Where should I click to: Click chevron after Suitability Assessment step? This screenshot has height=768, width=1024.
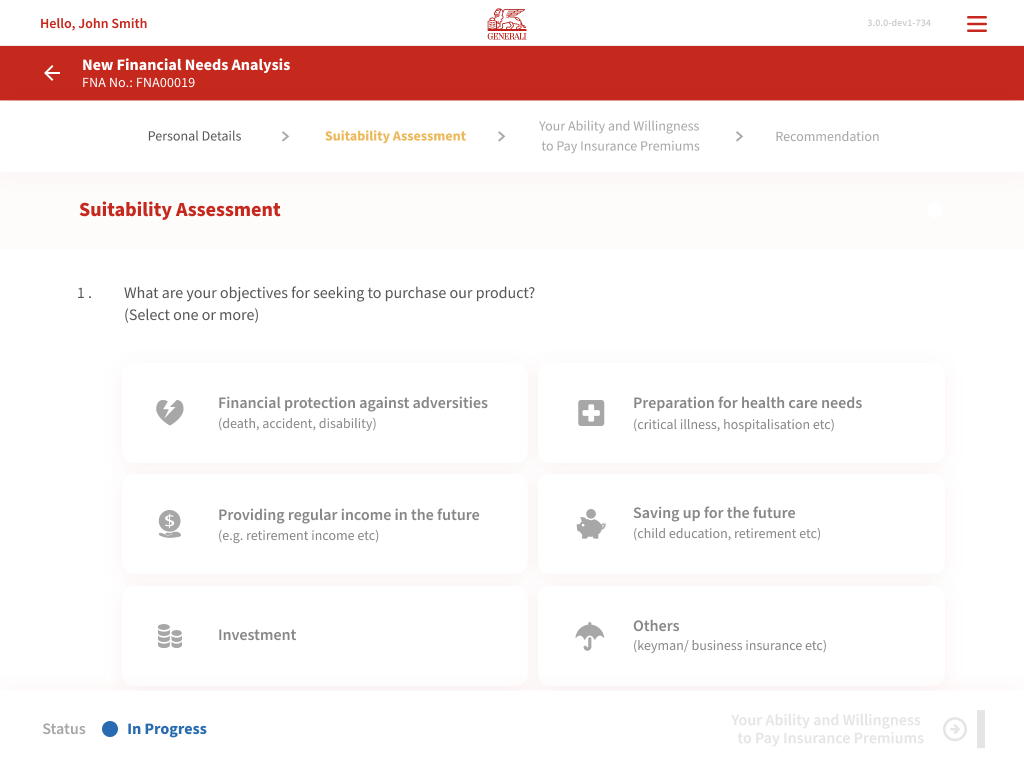[x=501, y=136]
